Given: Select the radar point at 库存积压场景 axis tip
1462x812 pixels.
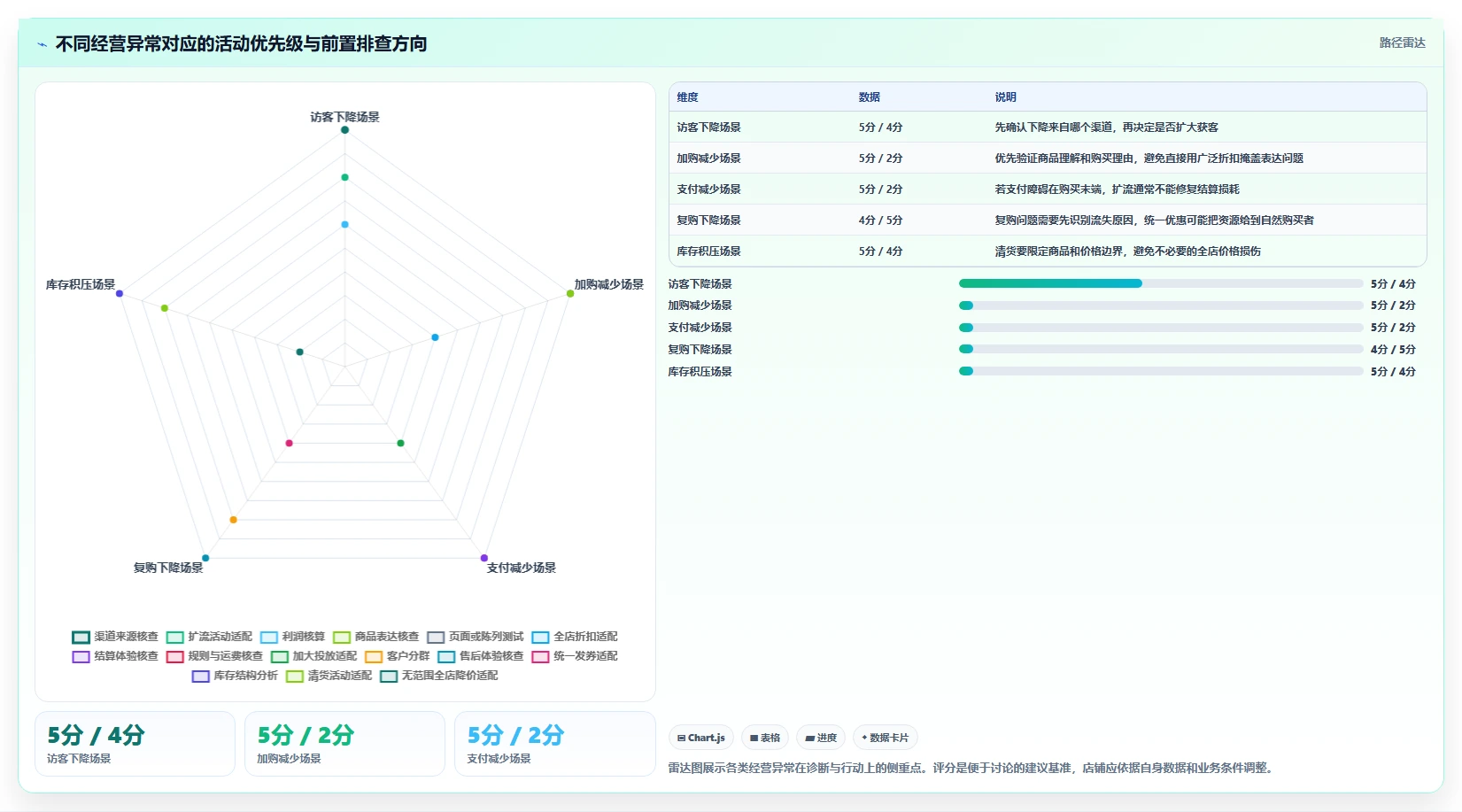Looking at the screenshot, I should [x=120, y=293].
